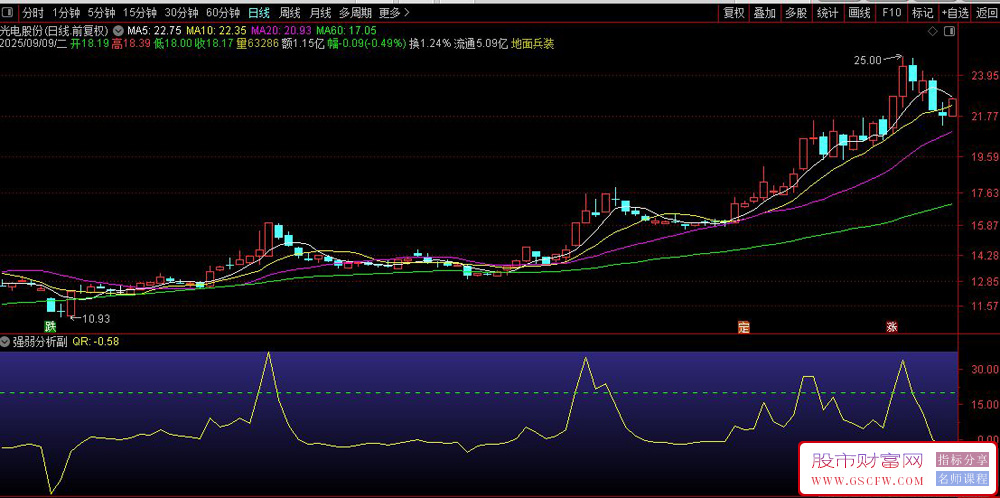Click the 高18.39 high price
Image resolution: width=1000 pixels, height=498 pixels.
point(132,43)
